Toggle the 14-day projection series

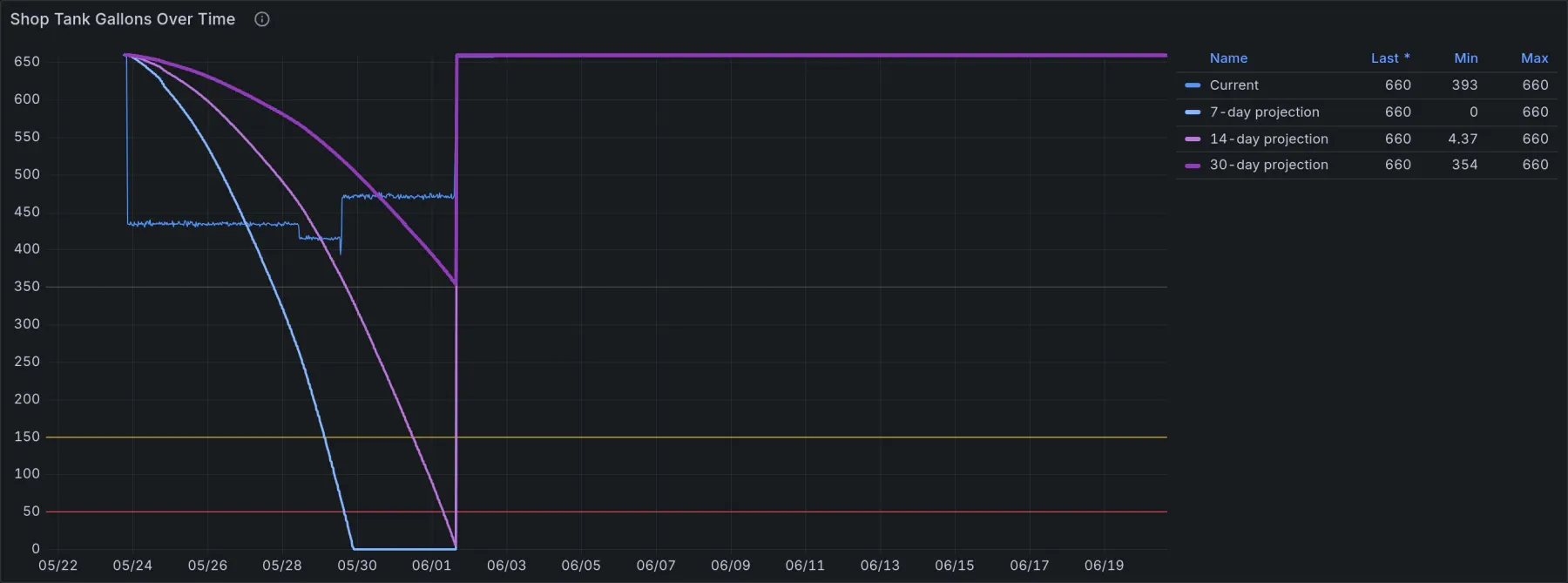coord(1268,139)
